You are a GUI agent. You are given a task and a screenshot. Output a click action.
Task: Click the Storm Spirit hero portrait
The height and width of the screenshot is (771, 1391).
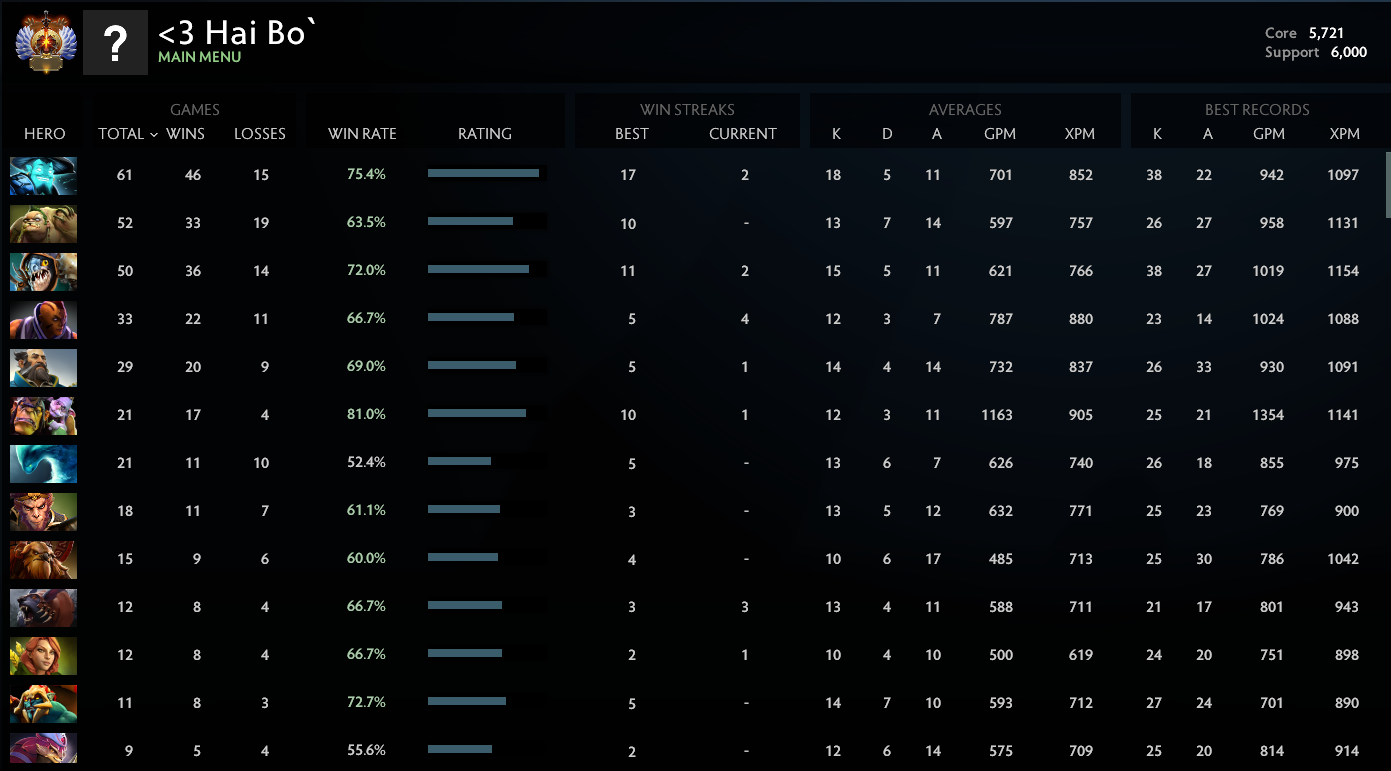tap(43, 175)
